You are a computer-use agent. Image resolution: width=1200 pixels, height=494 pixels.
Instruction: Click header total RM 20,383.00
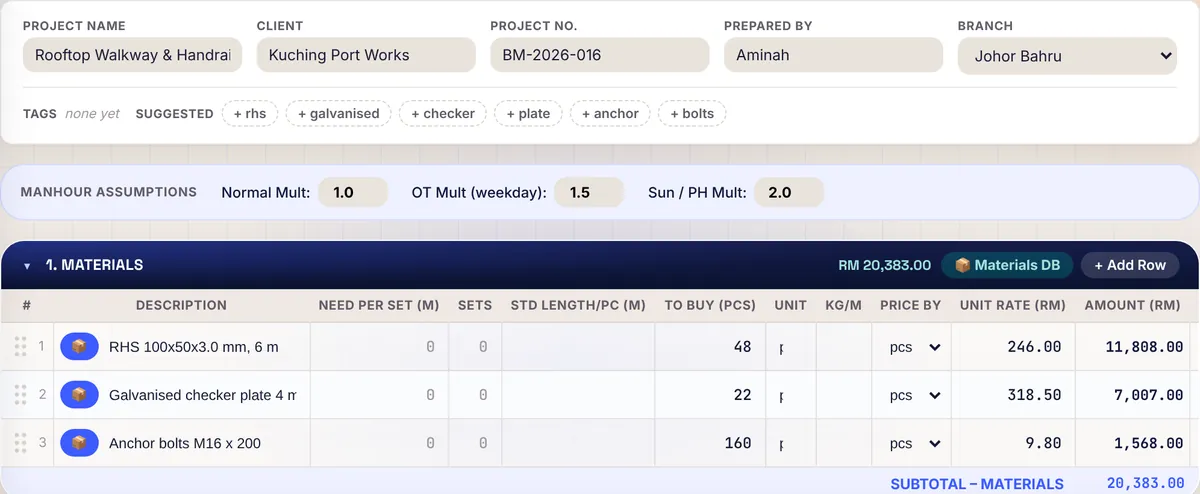(885, 265)
